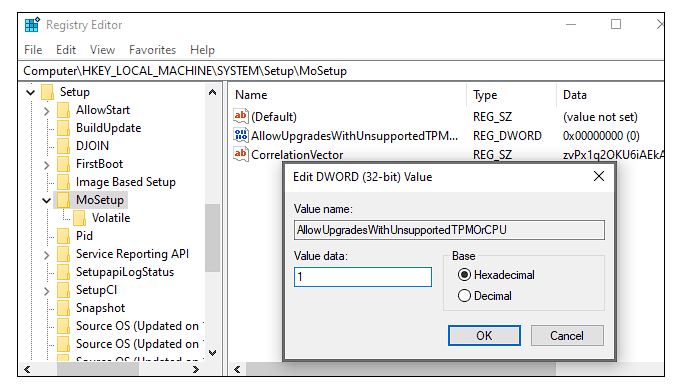Click the values pane scroll left arrow
The image size is (685, 388).
click(x=237, y=369)
